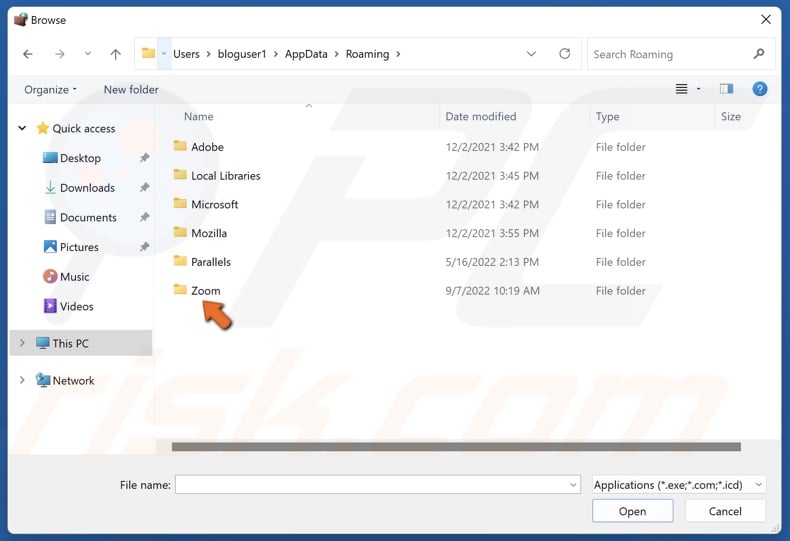The width and height of the screenshot is (790, 541).
Task: Click the pin icon next to Pictures
Action: (x=145, y=247)
